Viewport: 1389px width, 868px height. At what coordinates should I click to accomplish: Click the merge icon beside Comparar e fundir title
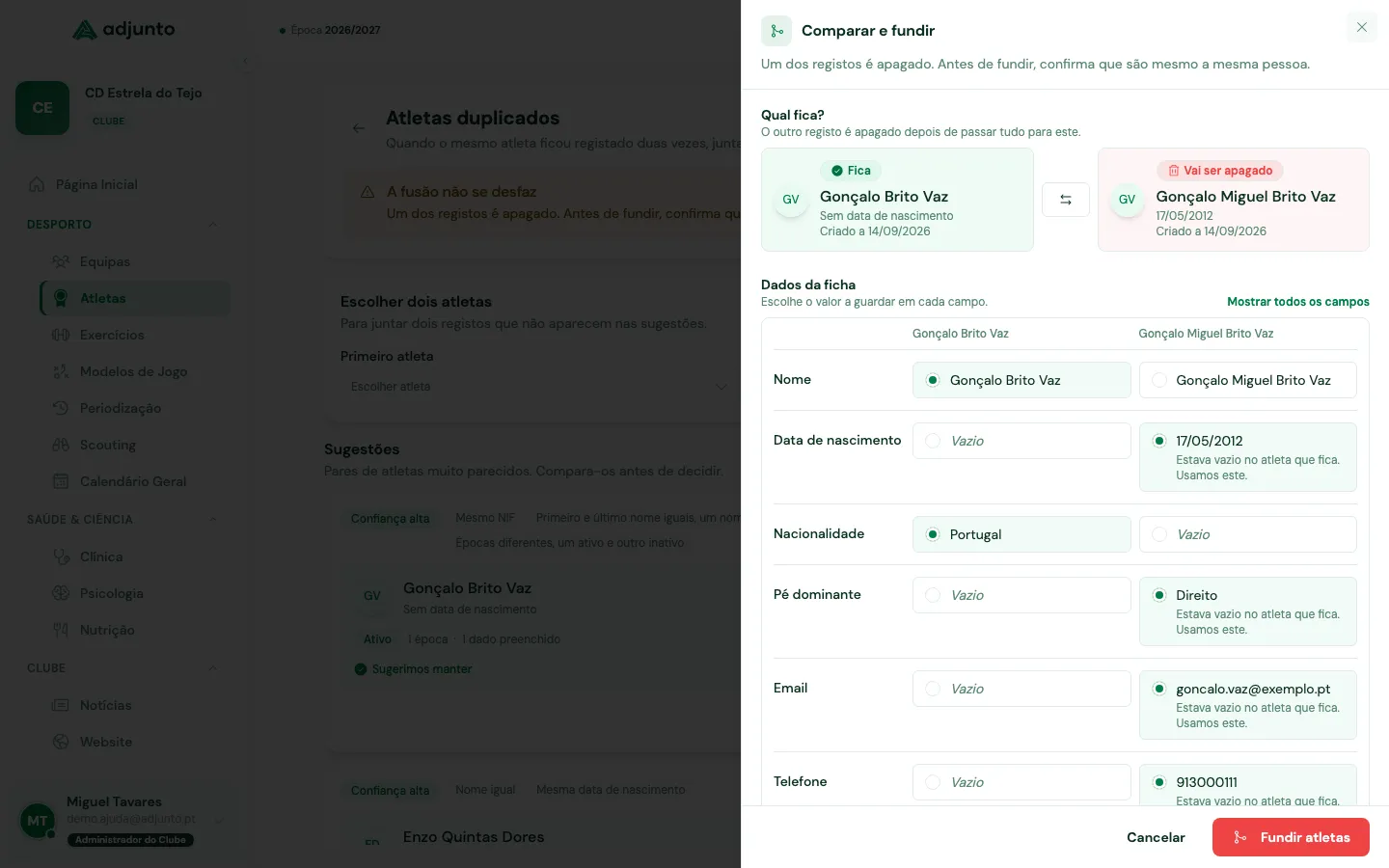[776, 31]
